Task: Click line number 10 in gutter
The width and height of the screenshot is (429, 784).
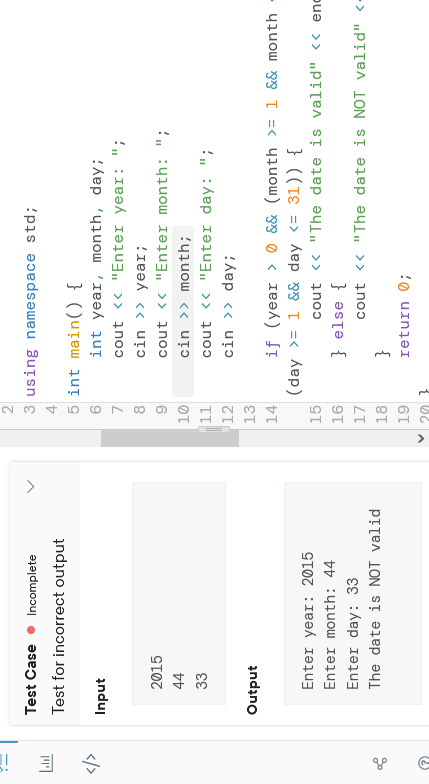Action: (184, 414)
